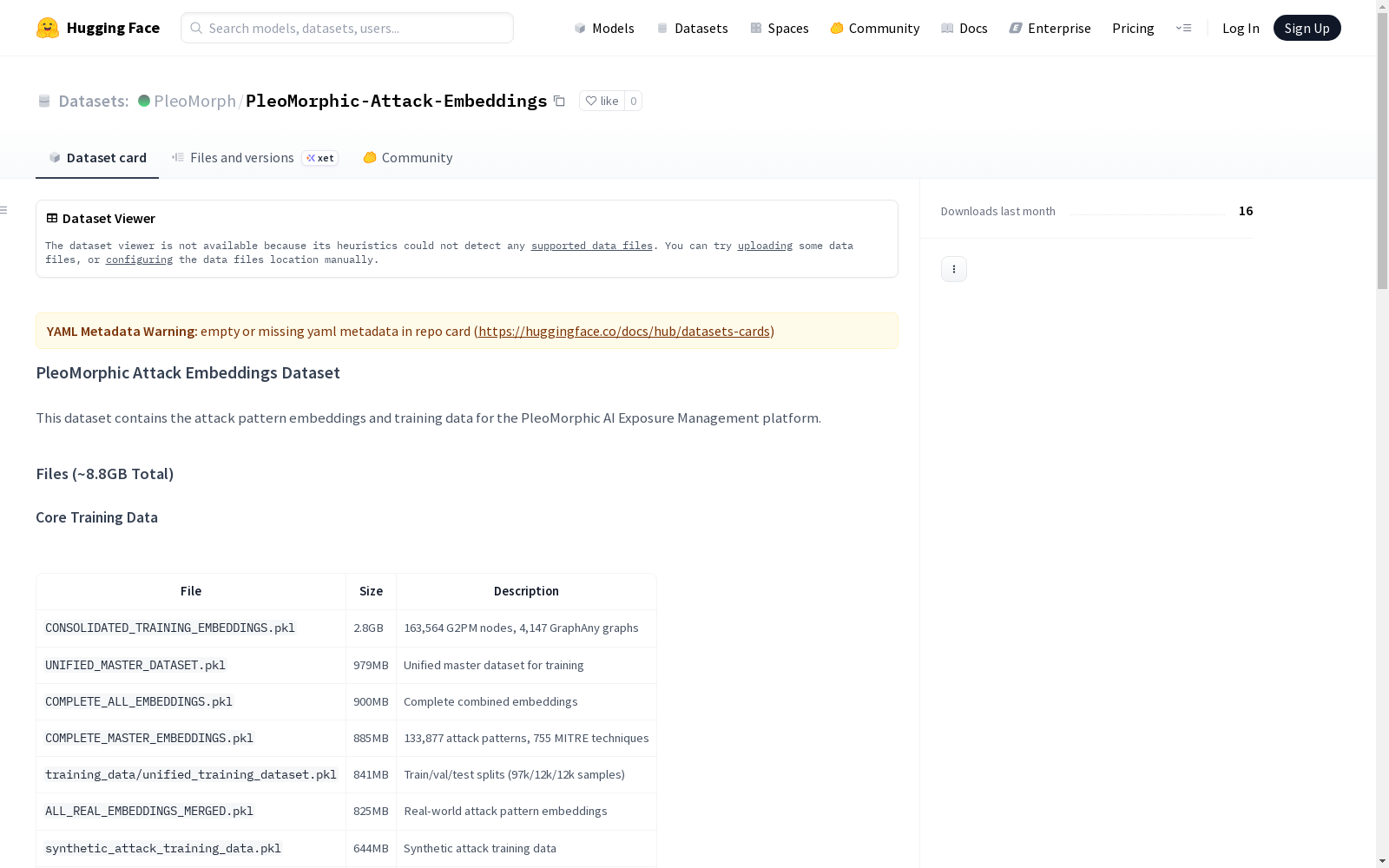The height and width of the screenshot is (868, 1389).
Task: Open the Enterprise navigation item
Action: click(1050, 28)
